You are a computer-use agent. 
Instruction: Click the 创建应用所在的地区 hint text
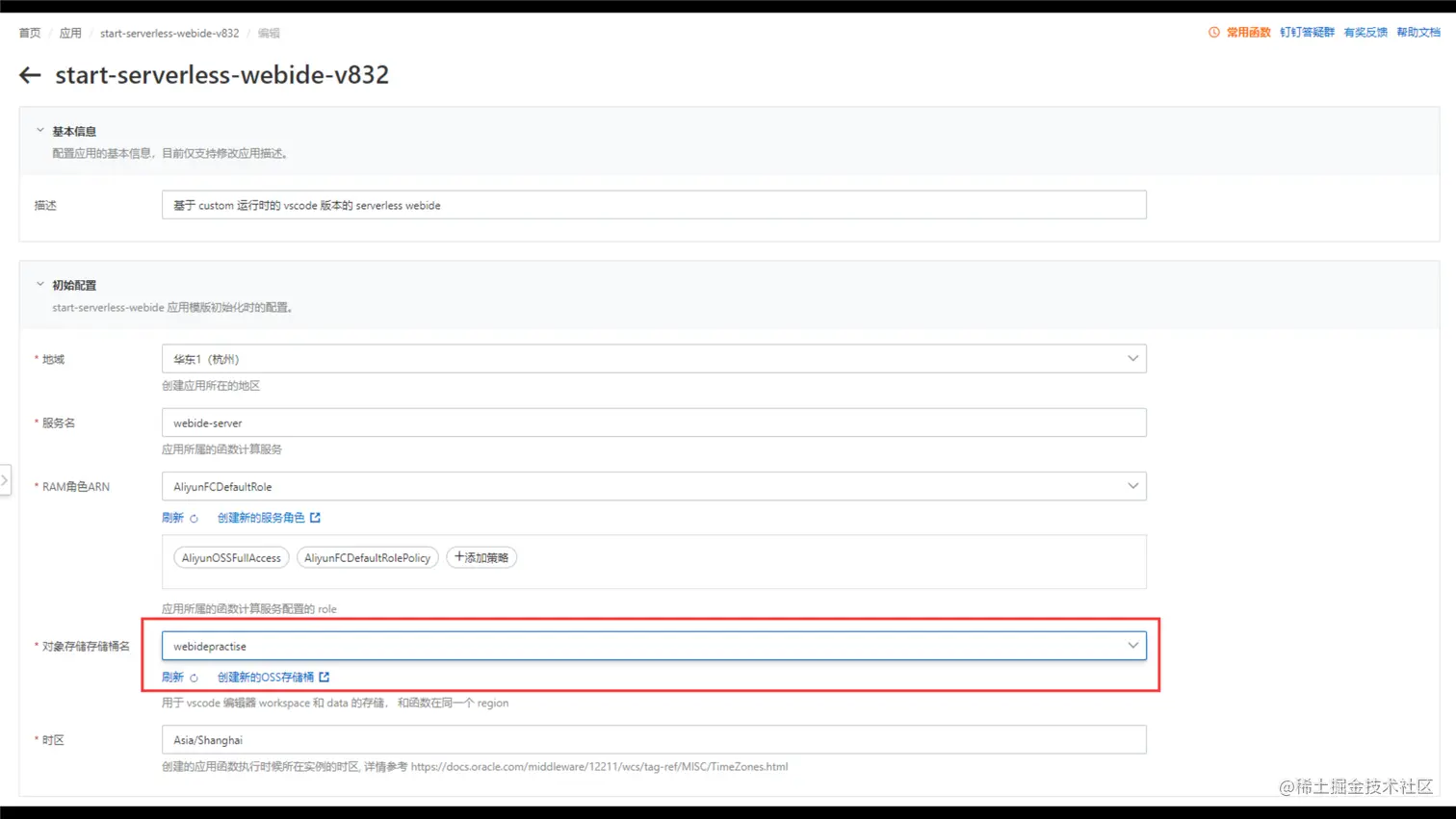coord(211,386)
